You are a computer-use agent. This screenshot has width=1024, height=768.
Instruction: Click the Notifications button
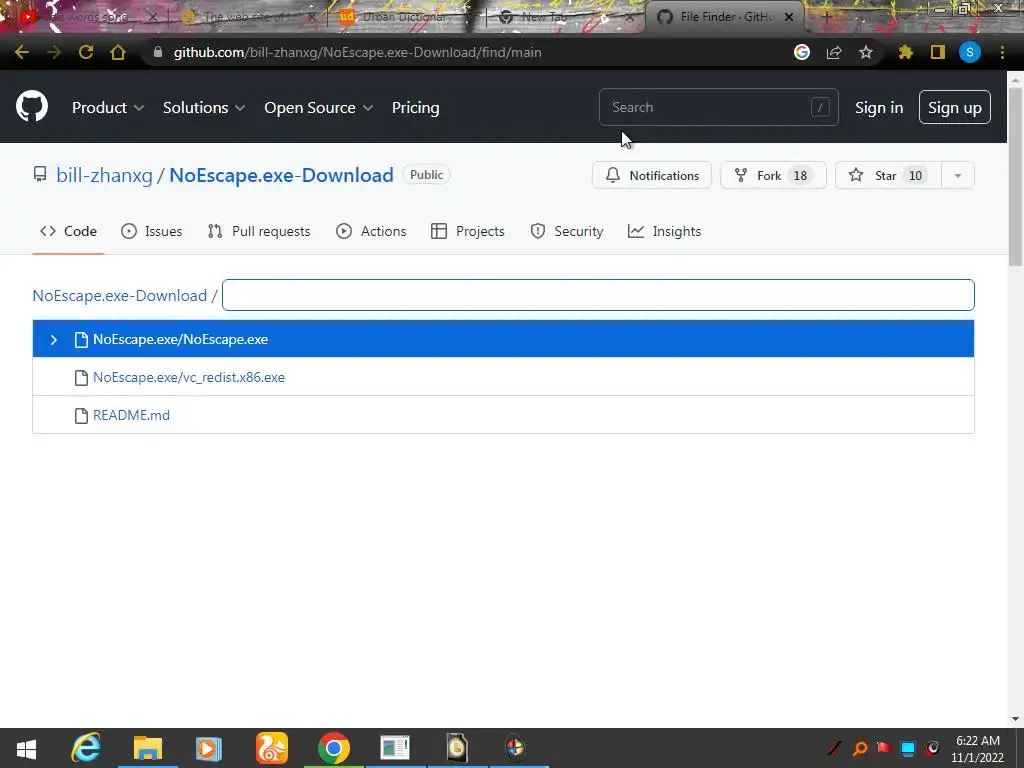(652, 175)
